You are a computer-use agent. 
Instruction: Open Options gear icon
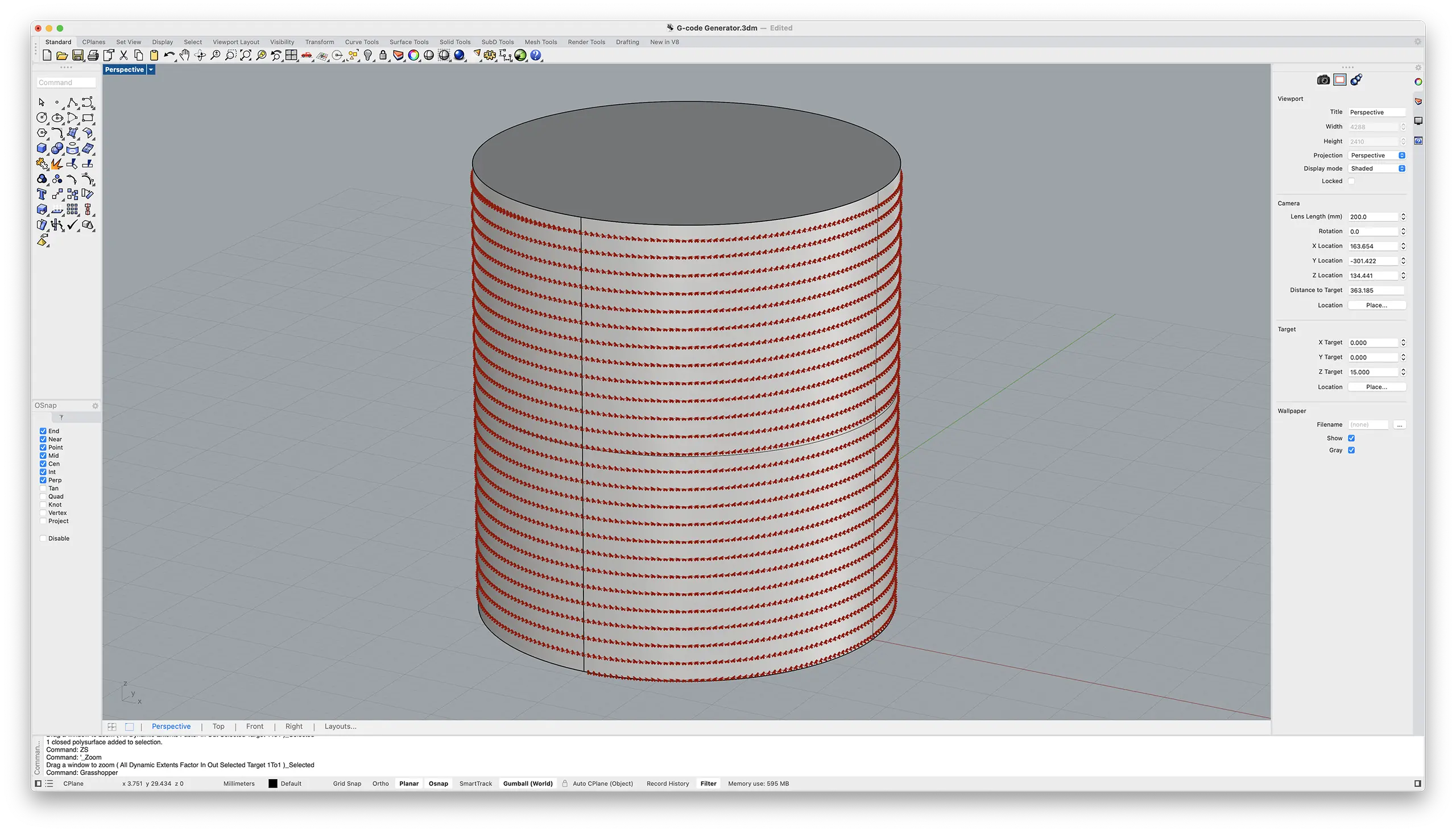click(490, 55)
